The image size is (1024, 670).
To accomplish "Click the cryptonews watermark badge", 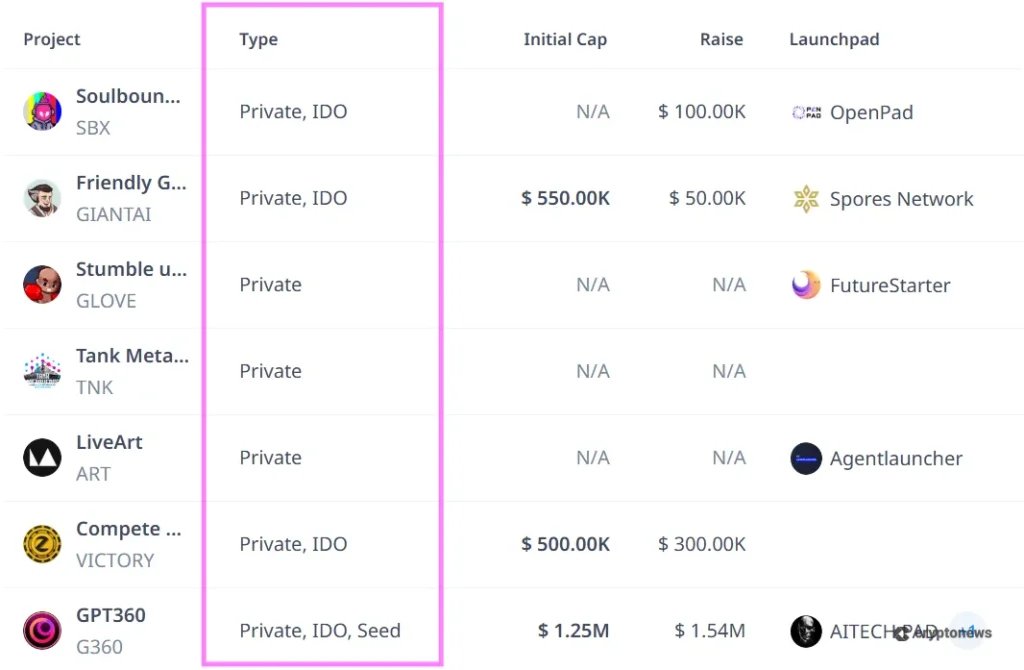I will click(x=941, y=632).
